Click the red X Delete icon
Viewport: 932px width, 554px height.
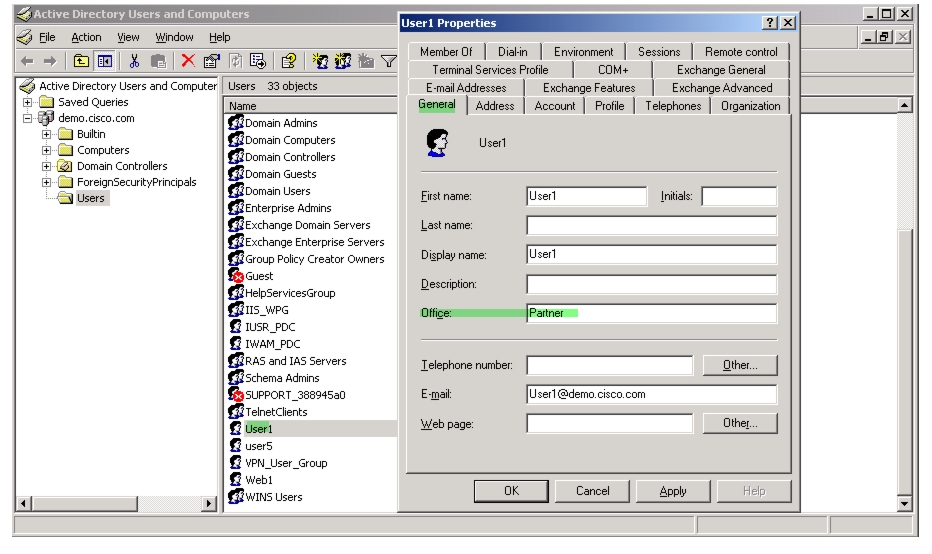tap(188, 61)
